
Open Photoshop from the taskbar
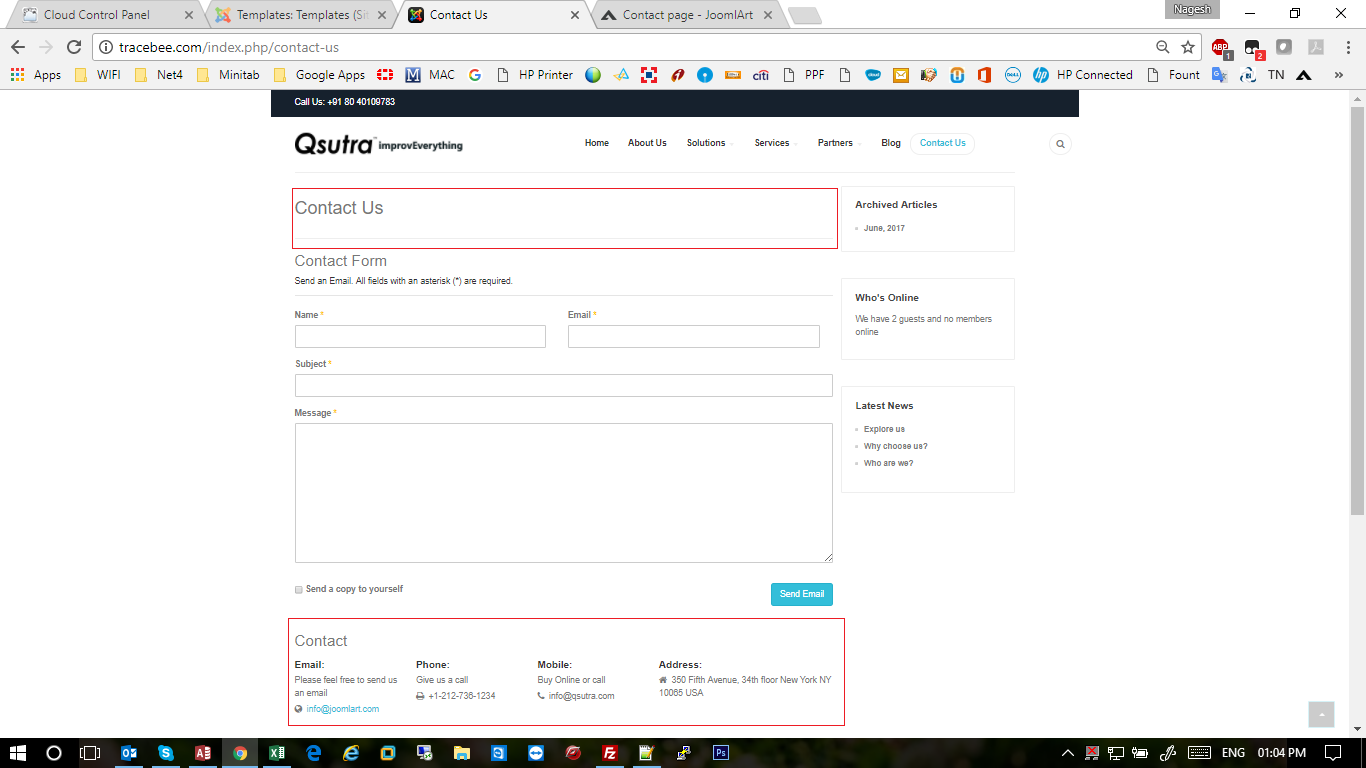(x=721, y=753)
